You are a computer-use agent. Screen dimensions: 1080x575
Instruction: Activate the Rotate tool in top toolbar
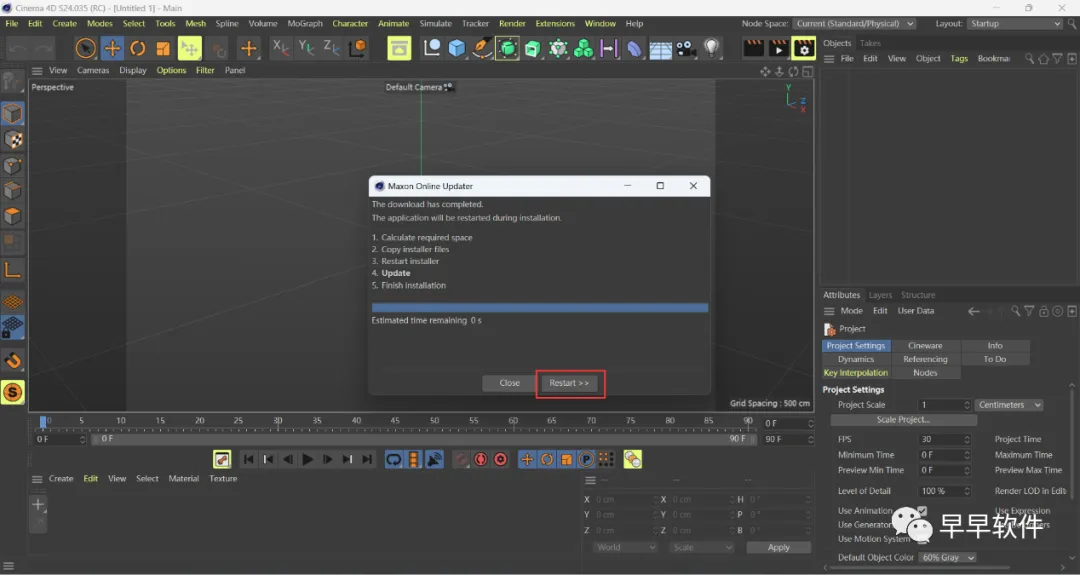138,49
